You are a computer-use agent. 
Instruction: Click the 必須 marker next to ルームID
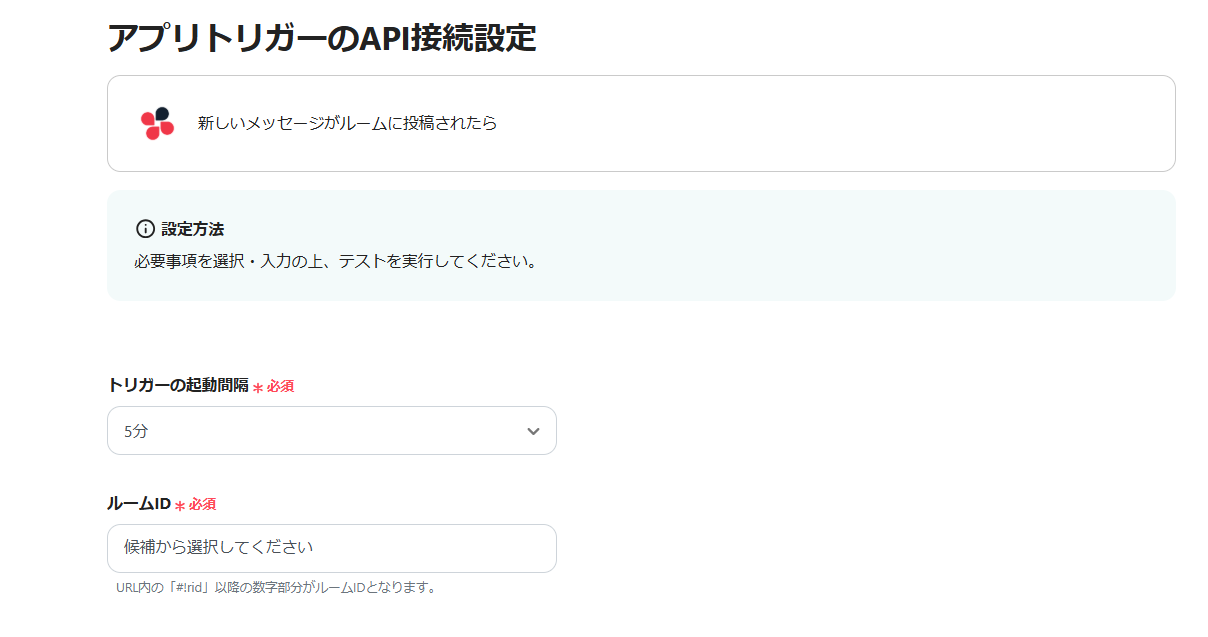coord(202,504)
